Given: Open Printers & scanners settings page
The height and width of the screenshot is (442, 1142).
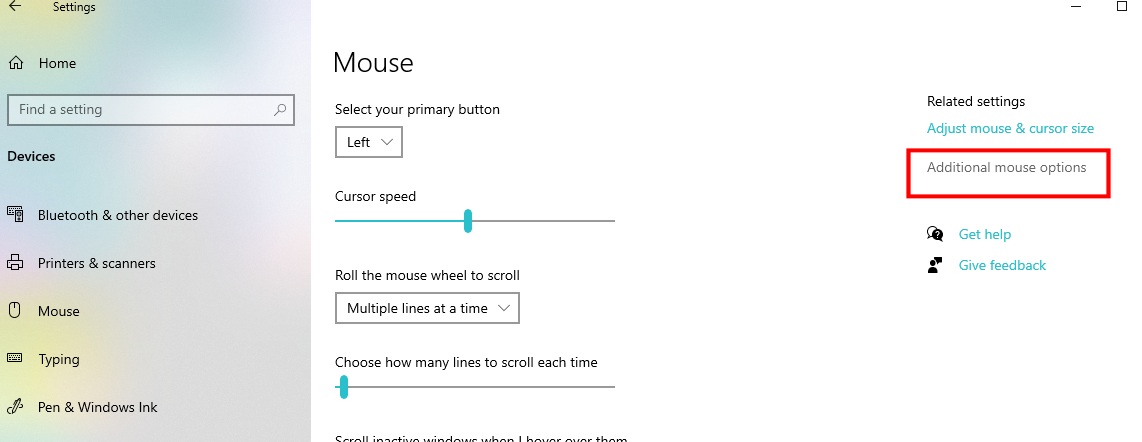Looking at the screenshot, I should (96, 263).
